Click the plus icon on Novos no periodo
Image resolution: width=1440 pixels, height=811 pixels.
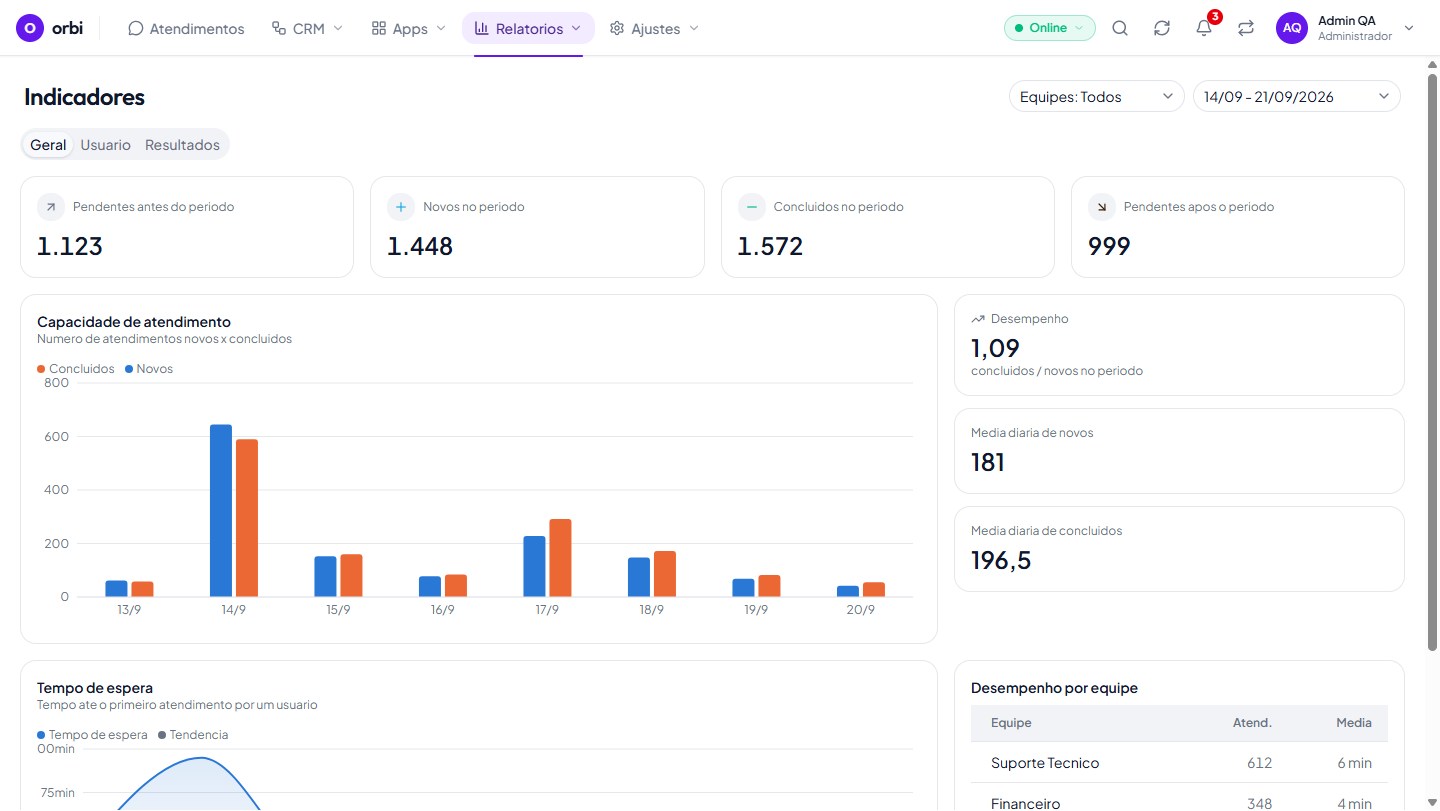(401, 207)
